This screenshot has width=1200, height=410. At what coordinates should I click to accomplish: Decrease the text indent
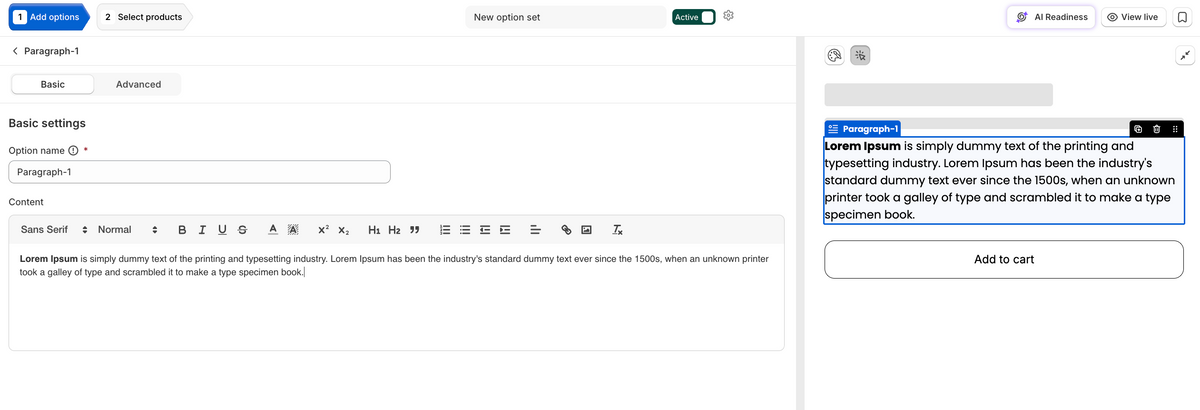[485, 230]
